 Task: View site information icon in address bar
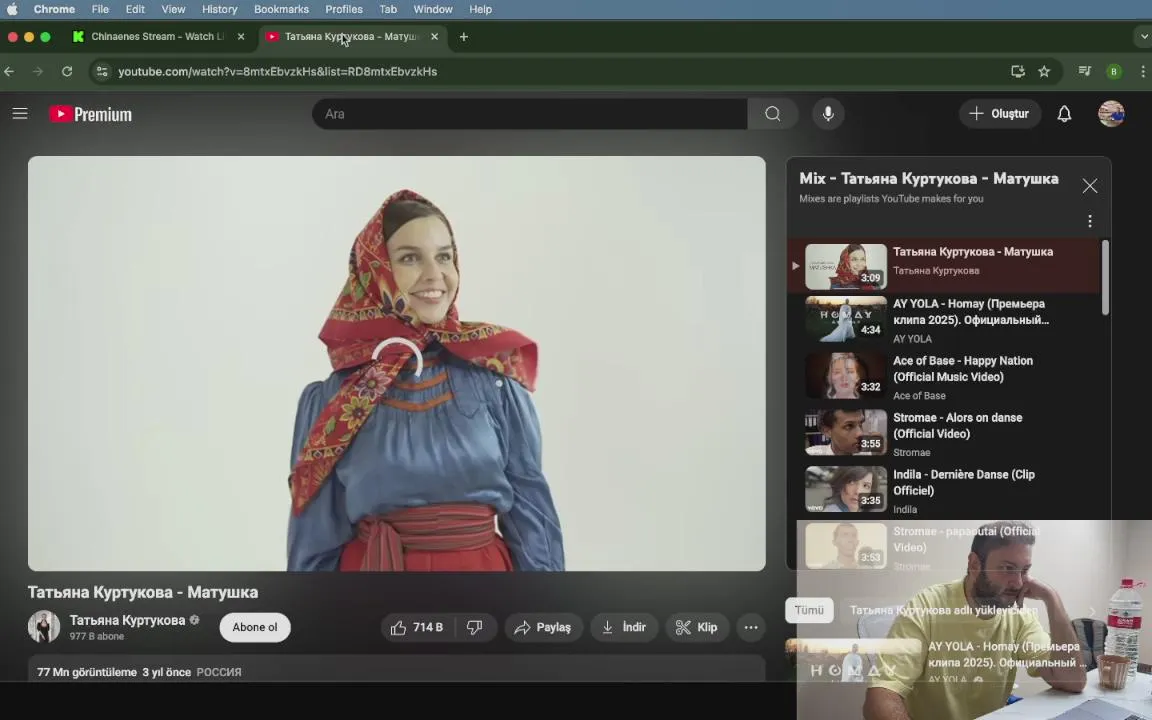[102, 71]
